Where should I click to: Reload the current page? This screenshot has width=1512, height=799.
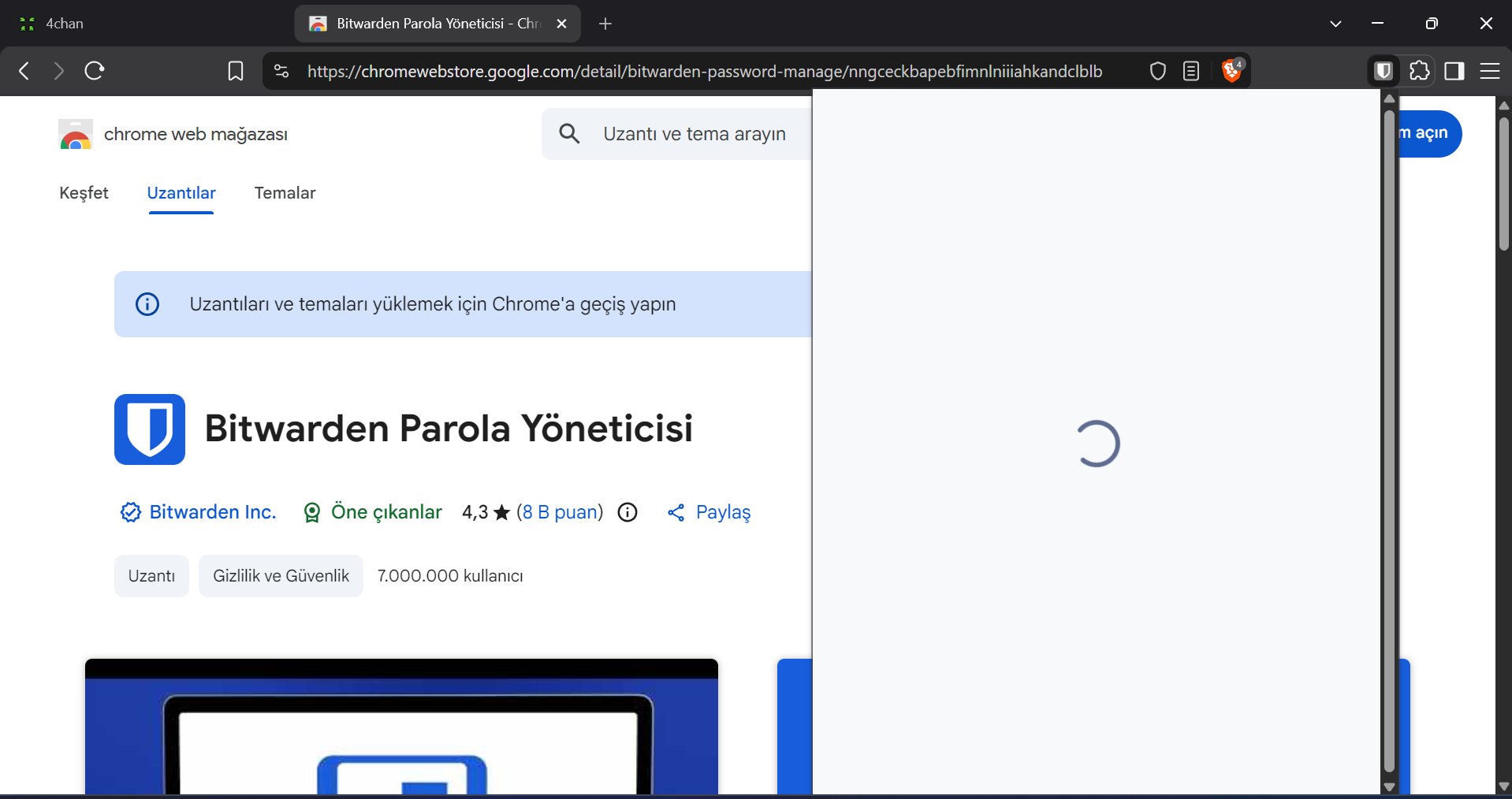pos(95,71)
